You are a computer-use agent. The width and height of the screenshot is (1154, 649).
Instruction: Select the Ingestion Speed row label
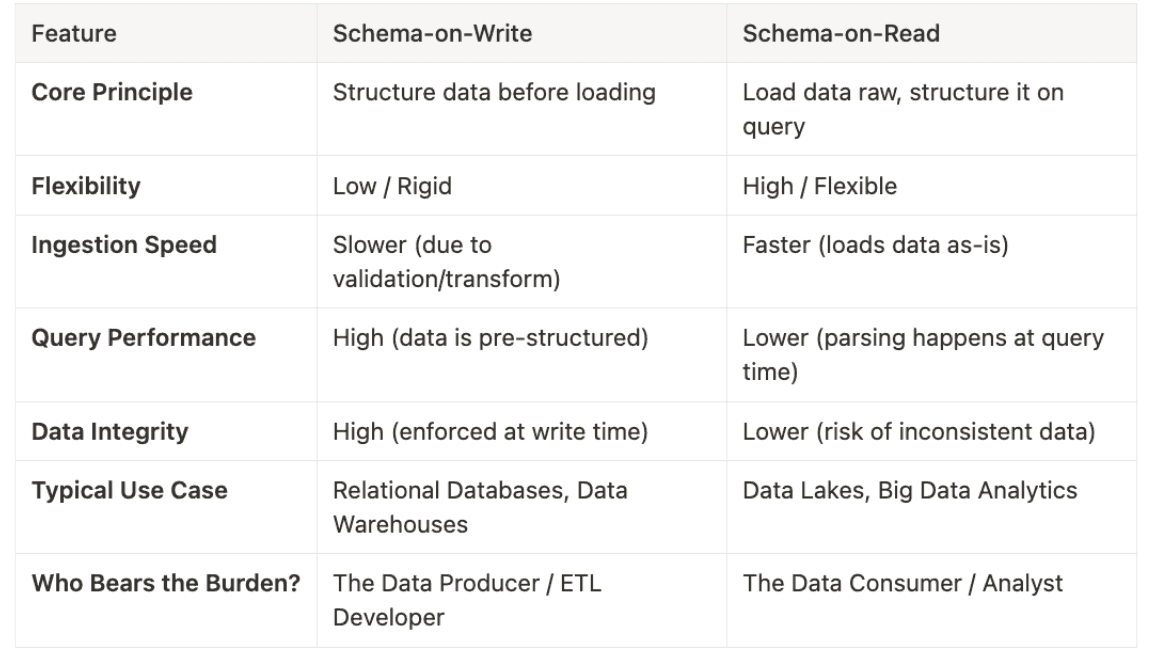pyautogui.click(x=124, y=245)
